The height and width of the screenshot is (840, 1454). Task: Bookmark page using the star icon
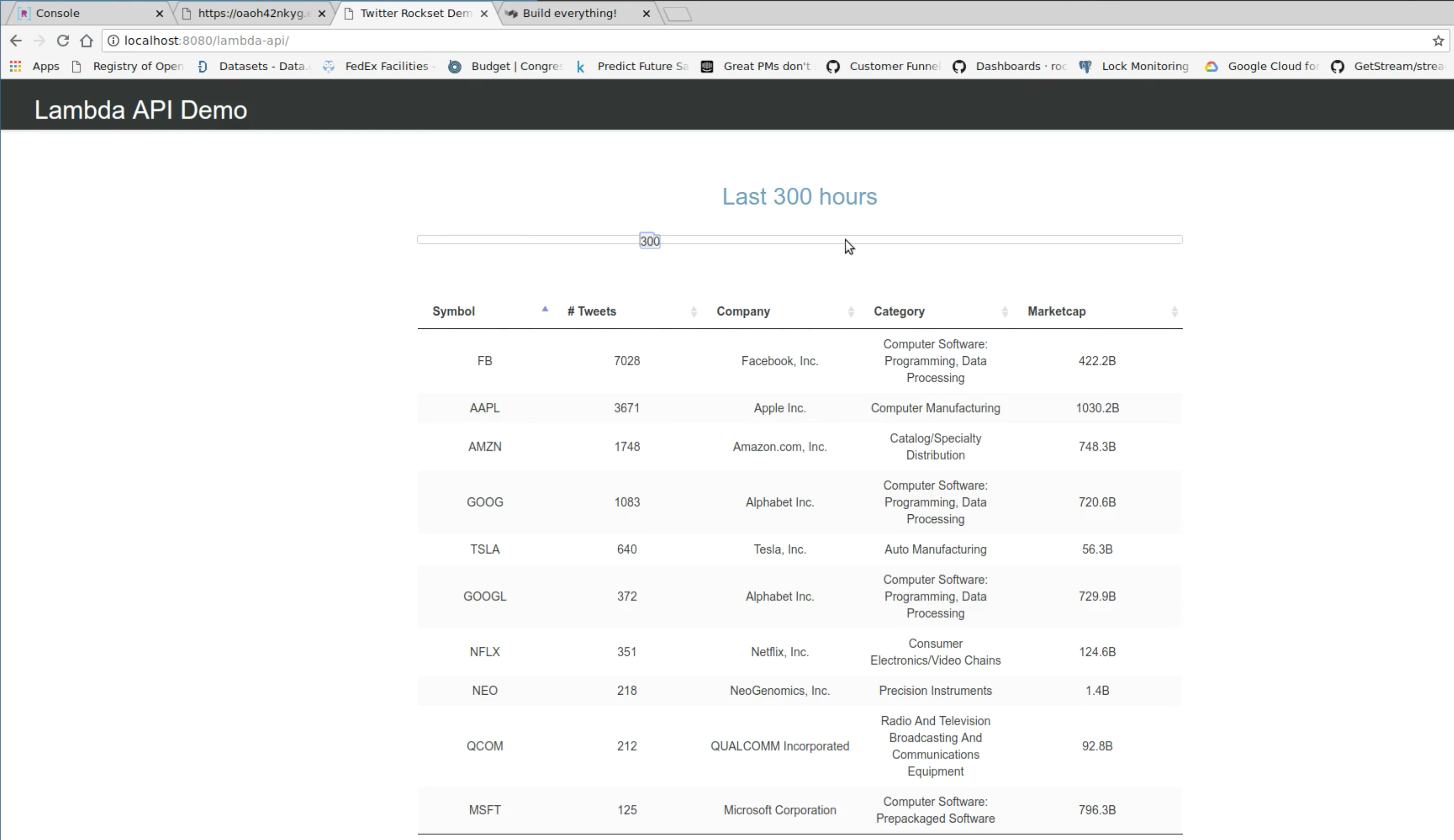pos(1438,41)
